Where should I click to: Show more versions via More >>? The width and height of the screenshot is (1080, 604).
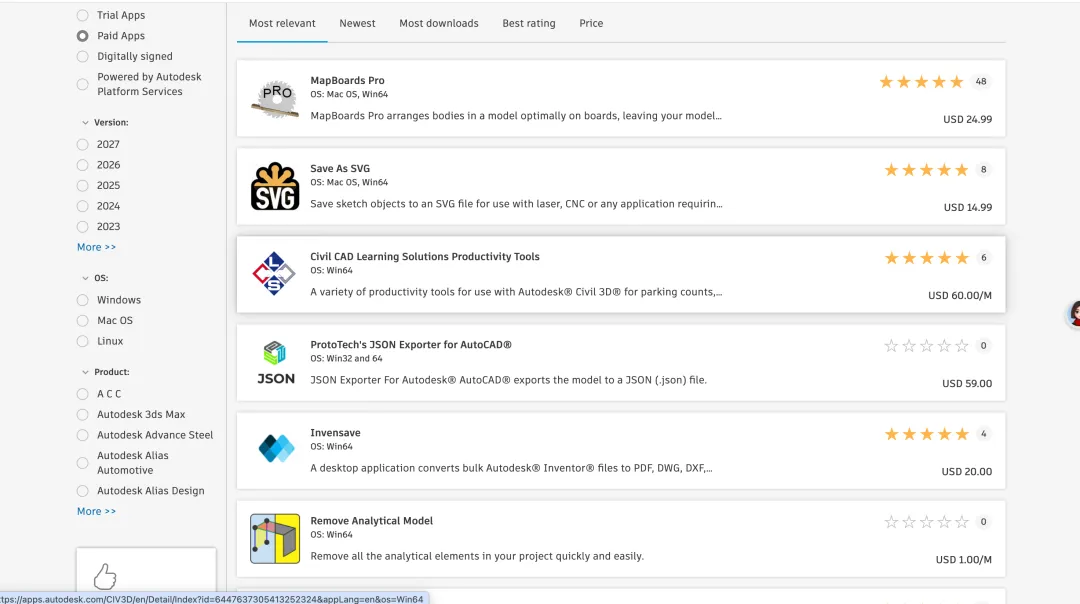pos(96,247)
